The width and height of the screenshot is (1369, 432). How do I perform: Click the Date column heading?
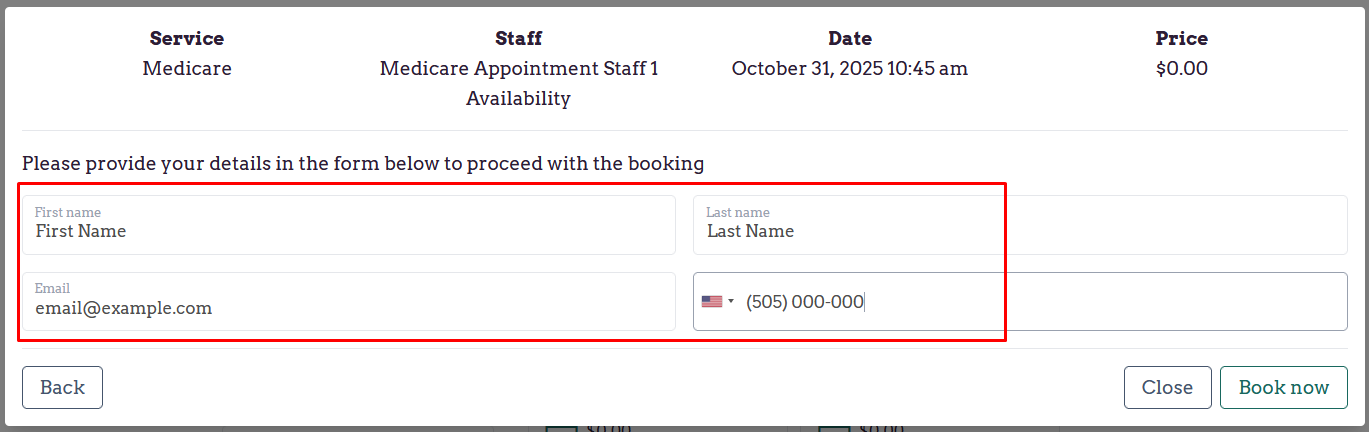(x=850, y=39)
